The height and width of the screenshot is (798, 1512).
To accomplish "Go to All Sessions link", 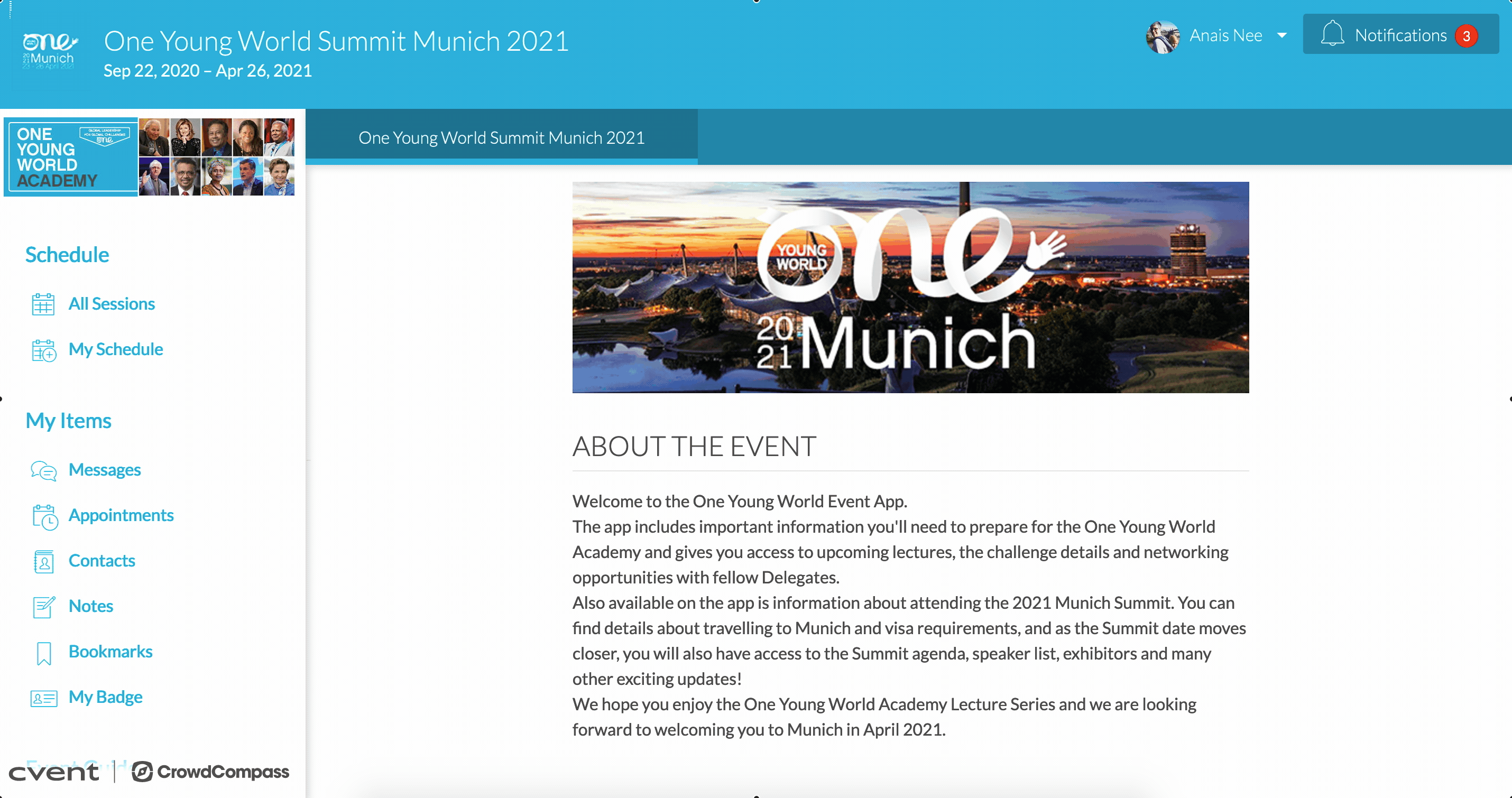I will pos(112,304).
